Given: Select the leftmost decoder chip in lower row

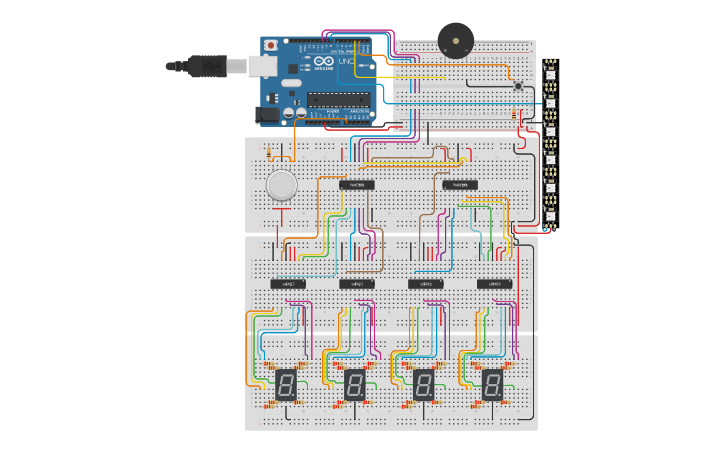Looking at the screenshot, I should 288,284.
